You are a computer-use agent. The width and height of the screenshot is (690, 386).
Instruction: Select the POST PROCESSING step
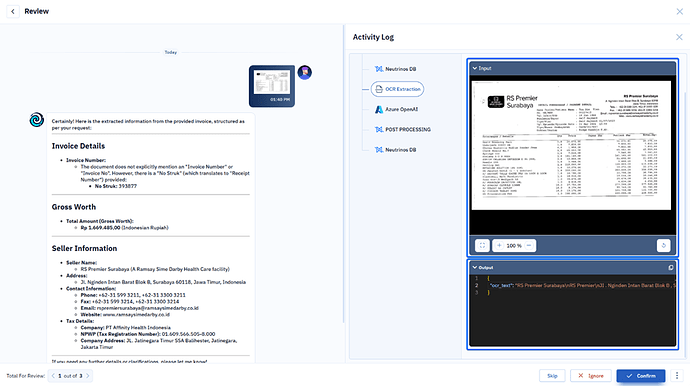(x=403, y=129)
